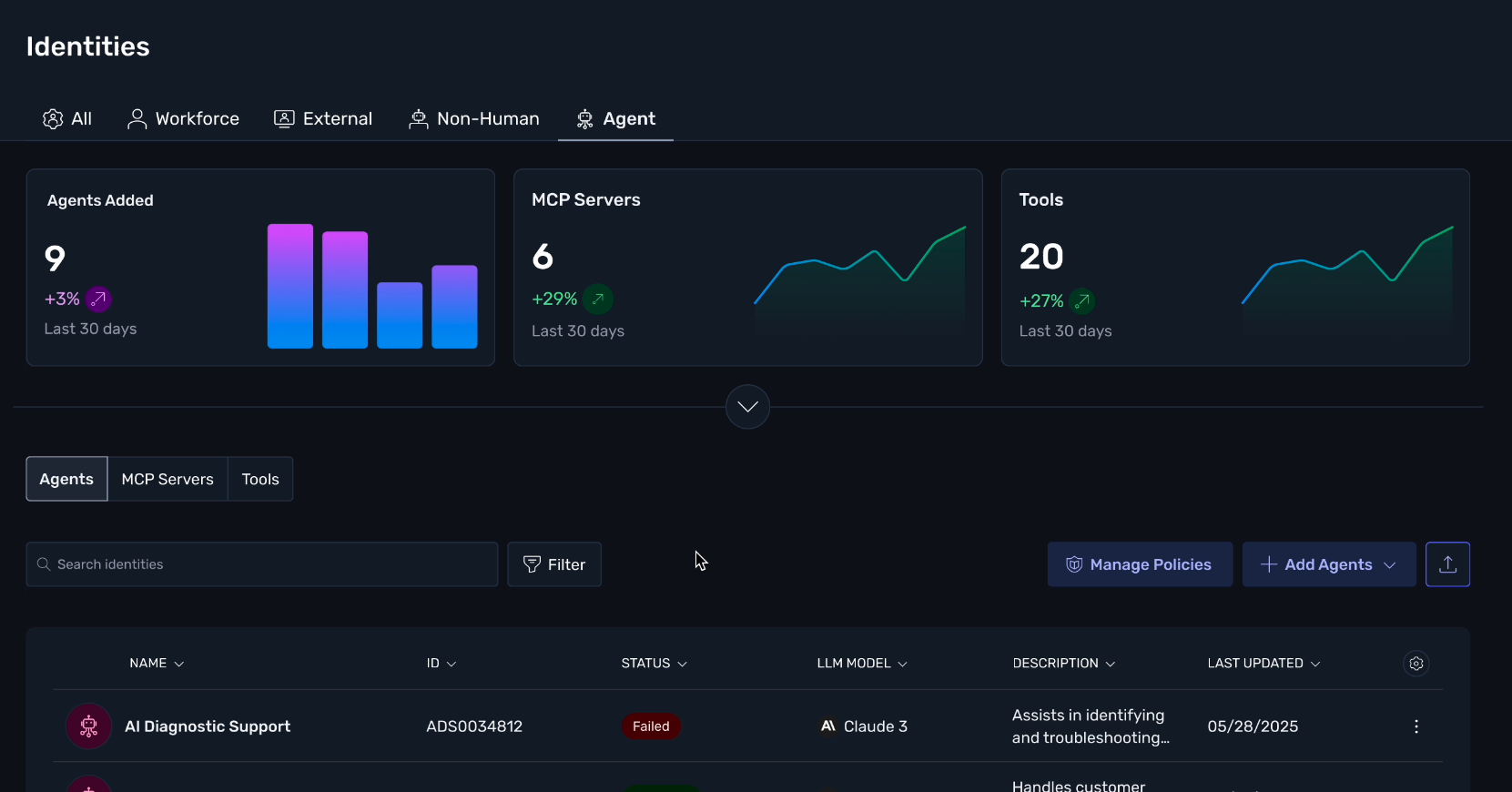Switch to the Non-Human identities tab
This screenshot has width=1512, height=792.
(x=473, y=119)
